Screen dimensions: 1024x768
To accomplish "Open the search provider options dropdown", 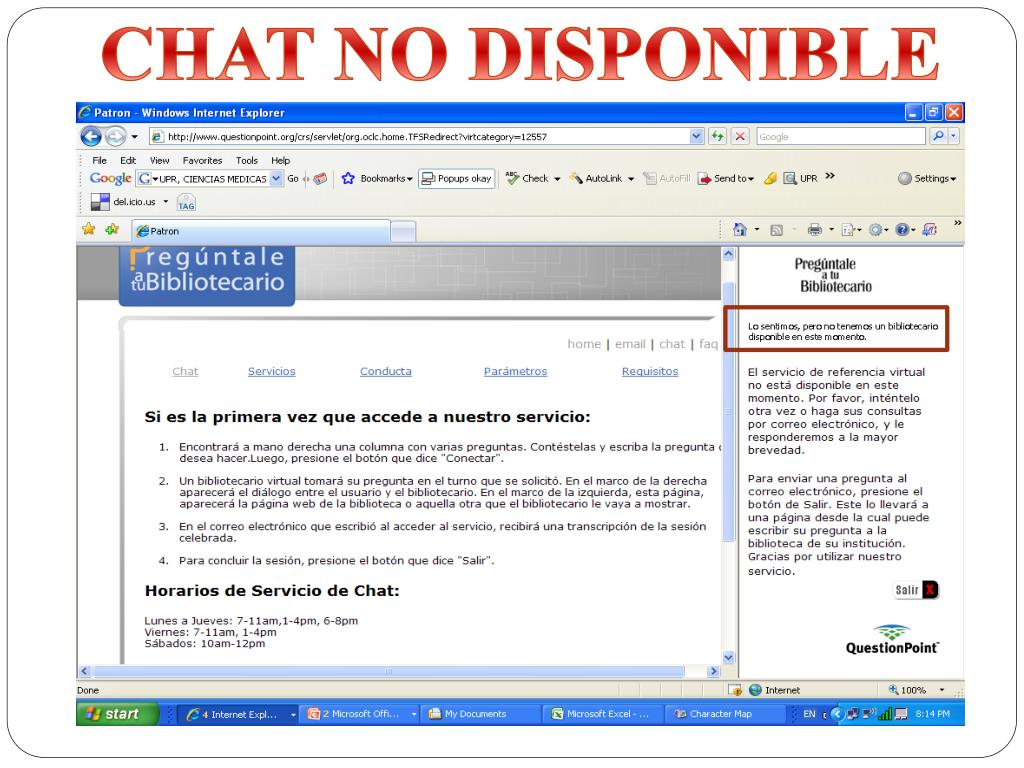I will (953, 136).
